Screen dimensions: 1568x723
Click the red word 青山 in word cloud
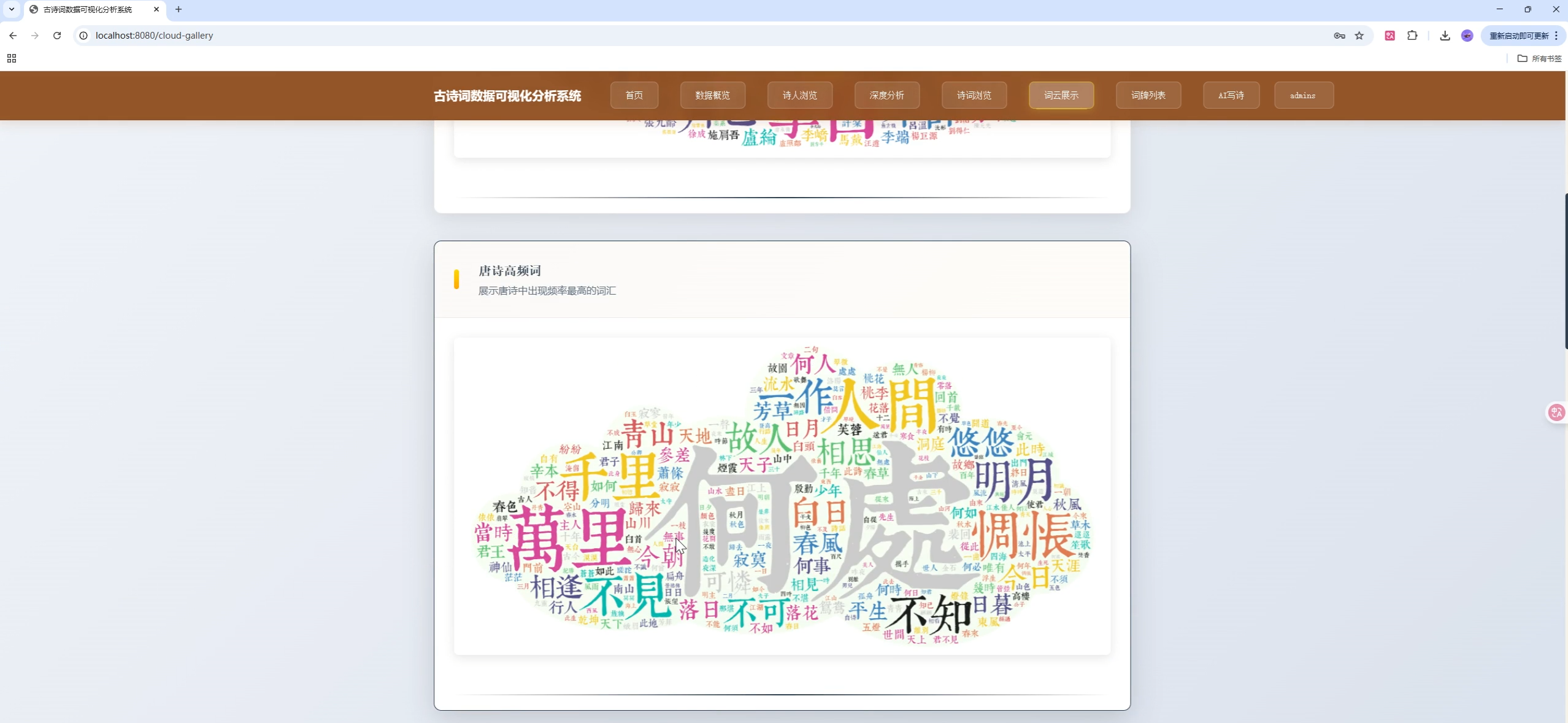647,435
